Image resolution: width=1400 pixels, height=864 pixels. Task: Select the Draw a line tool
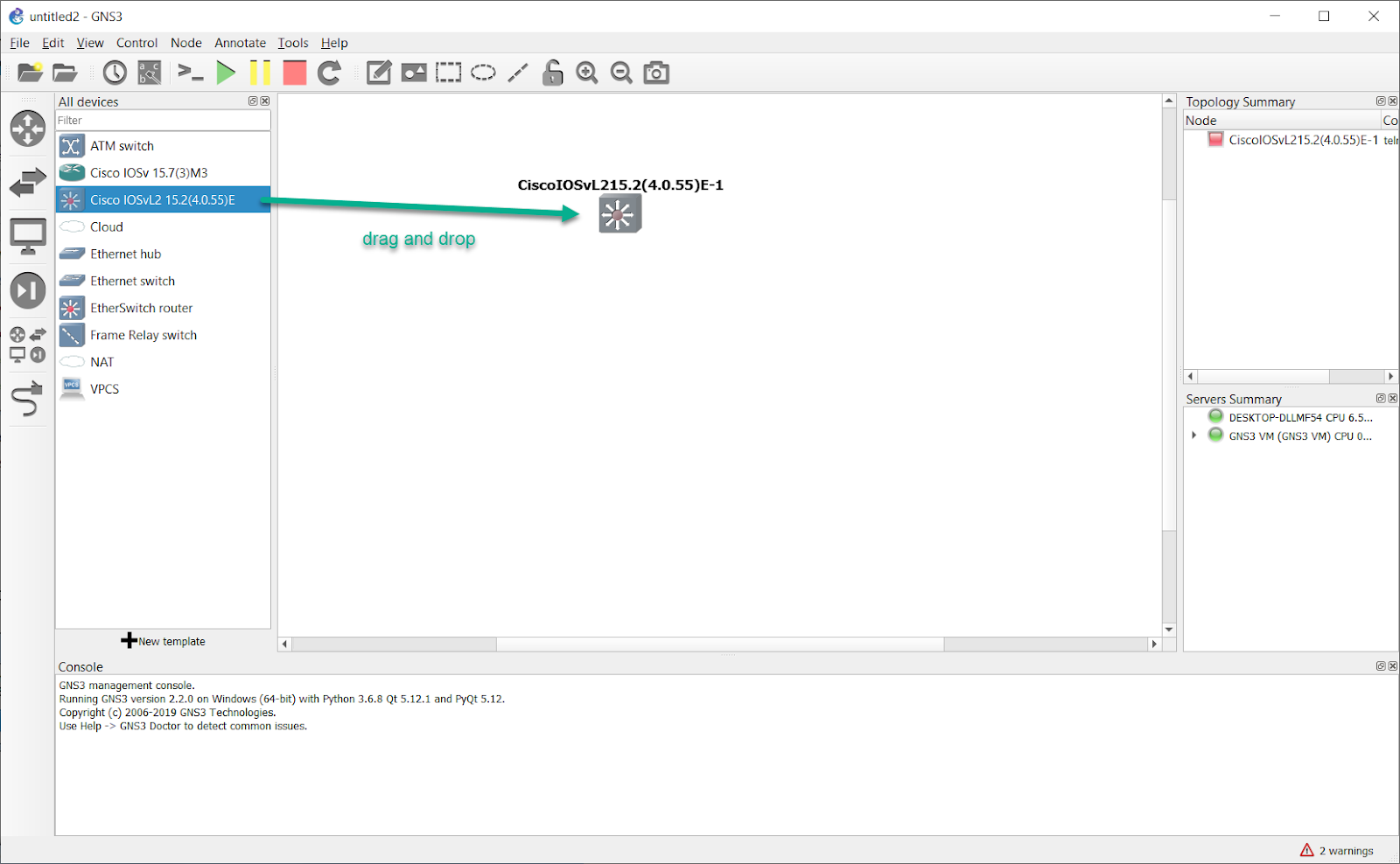(x=518, y=73)
